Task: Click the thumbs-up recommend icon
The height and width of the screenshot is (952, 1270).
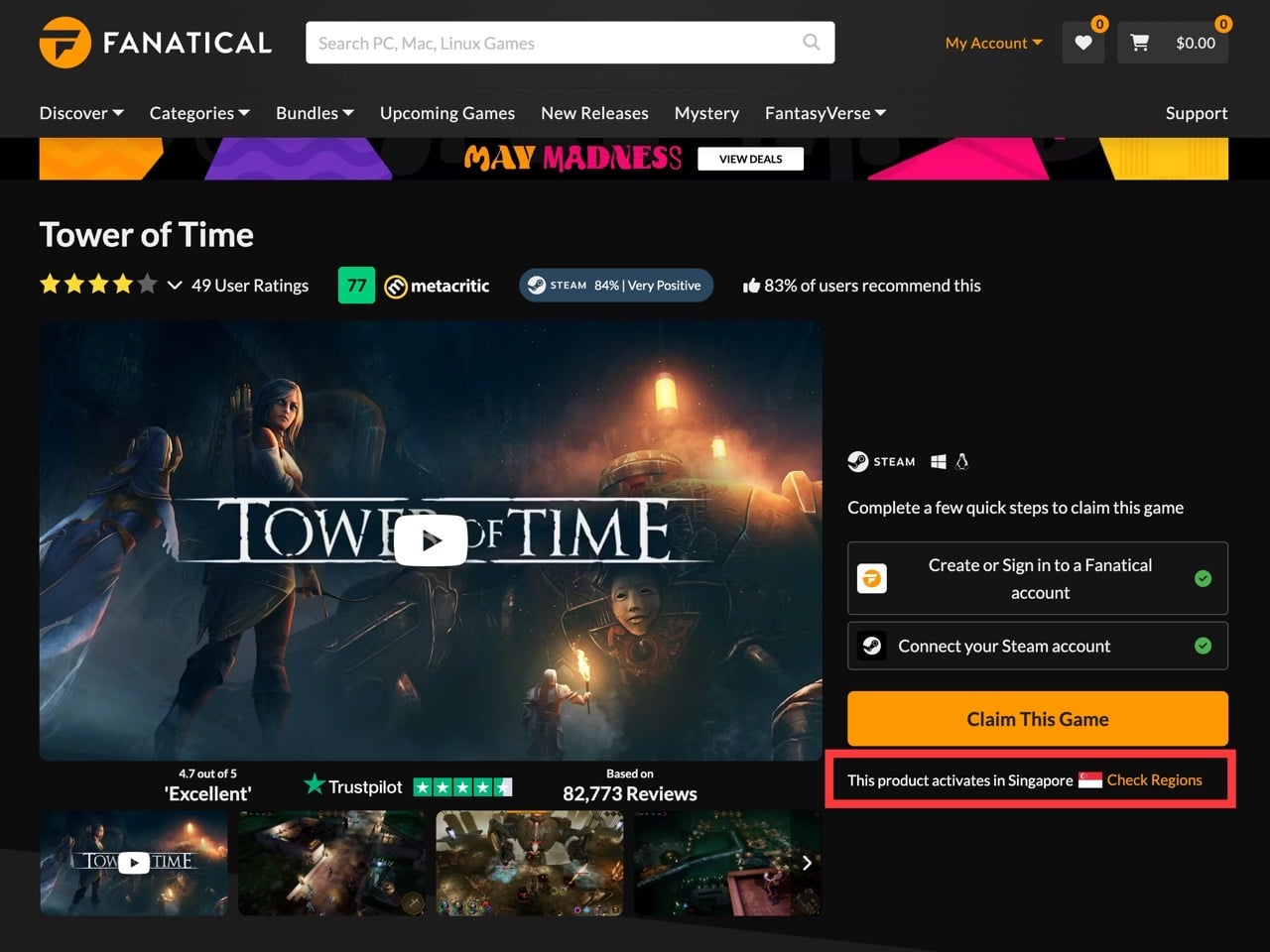Action: 751,286
